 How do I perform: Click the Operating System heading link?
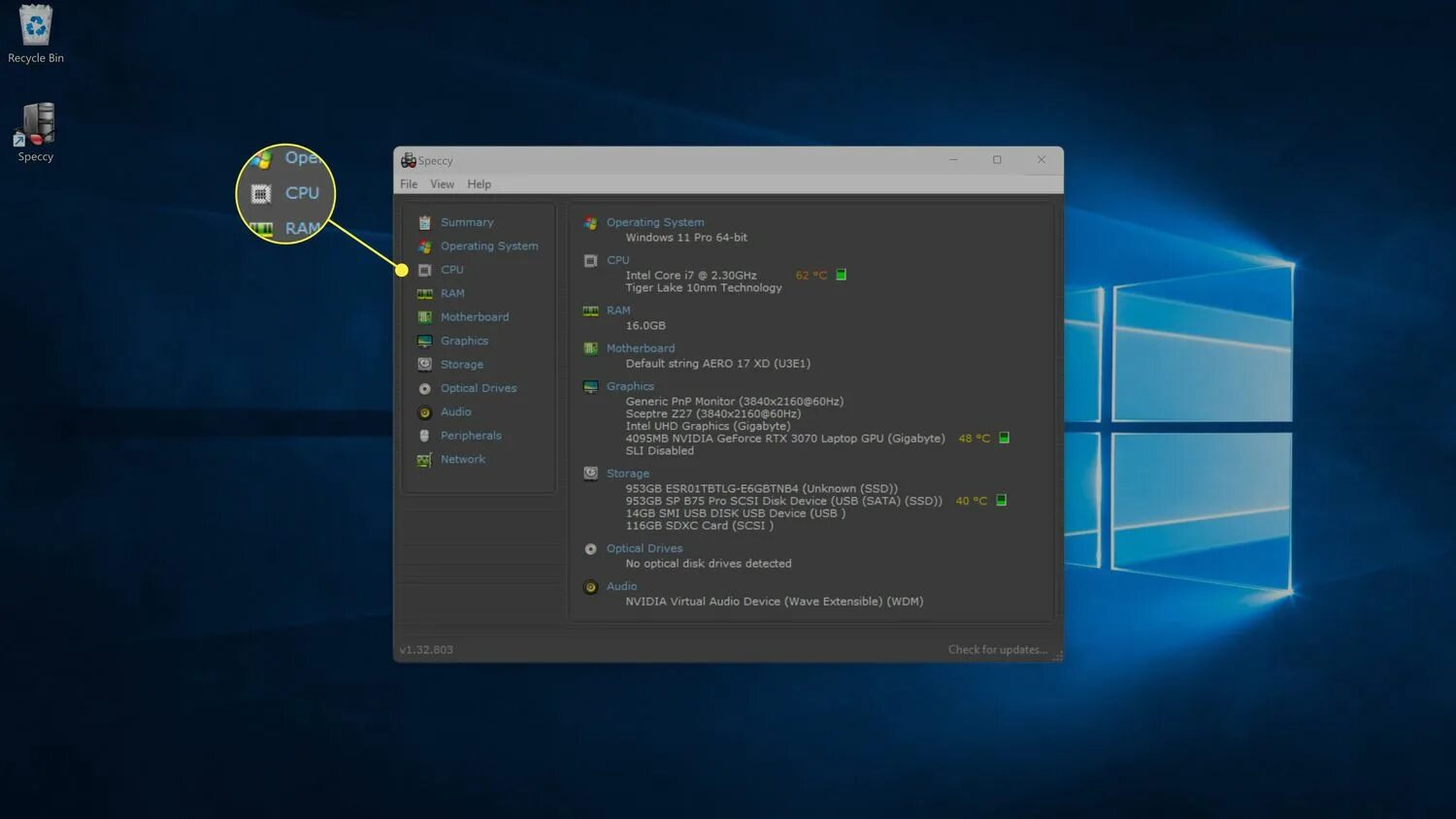tap(655, 223)
